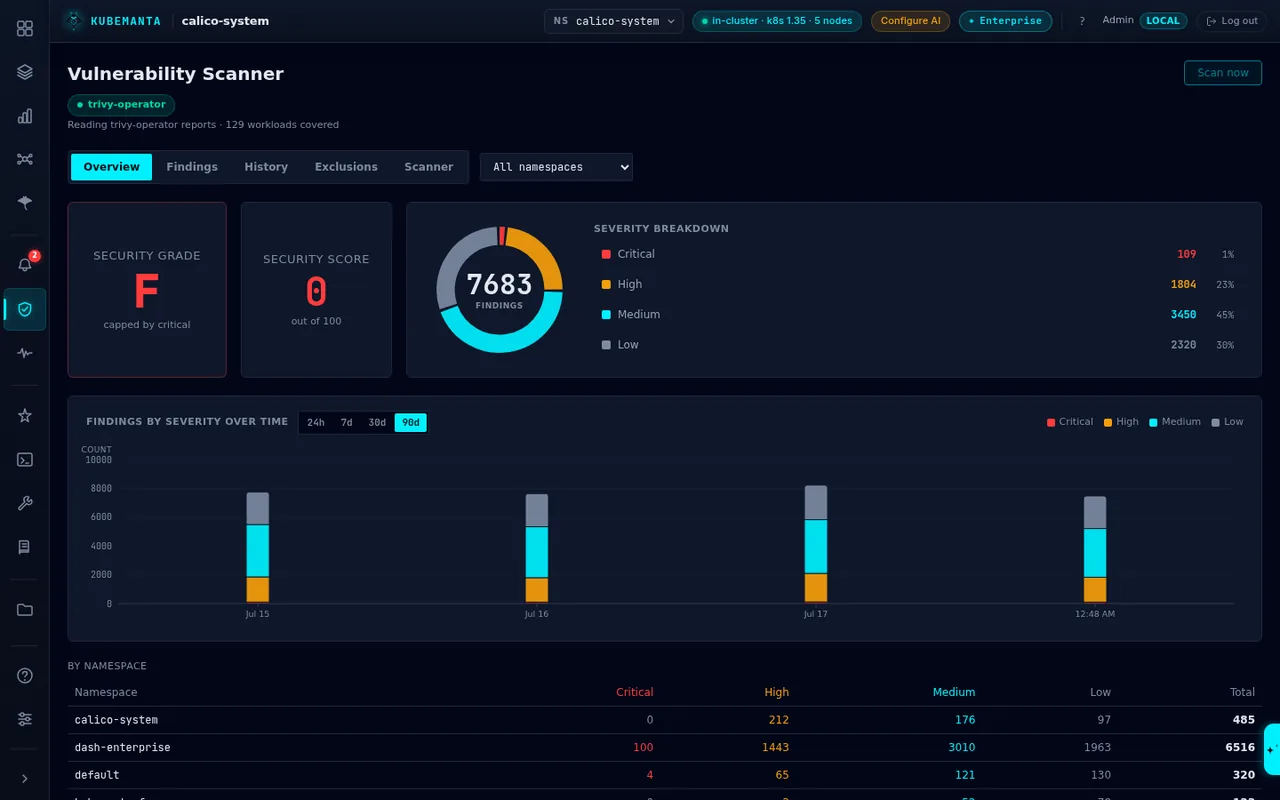The width and height of the screenshot is (1280, 800).
Task: Click the High color swatch in breakdown
Action: [x=606, y=285]
